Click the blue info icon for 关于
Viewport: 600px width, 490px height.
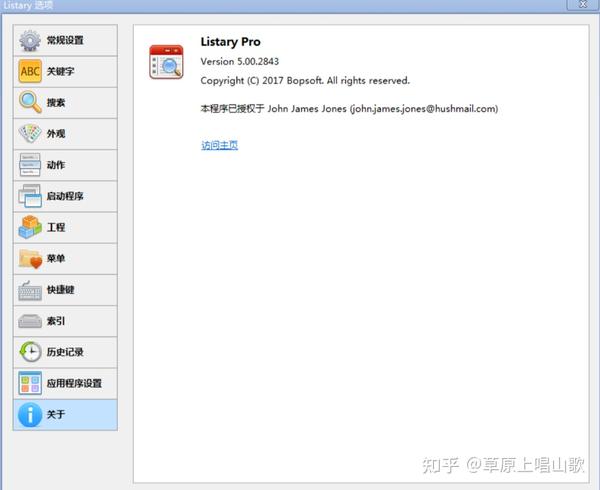[30, 414]
